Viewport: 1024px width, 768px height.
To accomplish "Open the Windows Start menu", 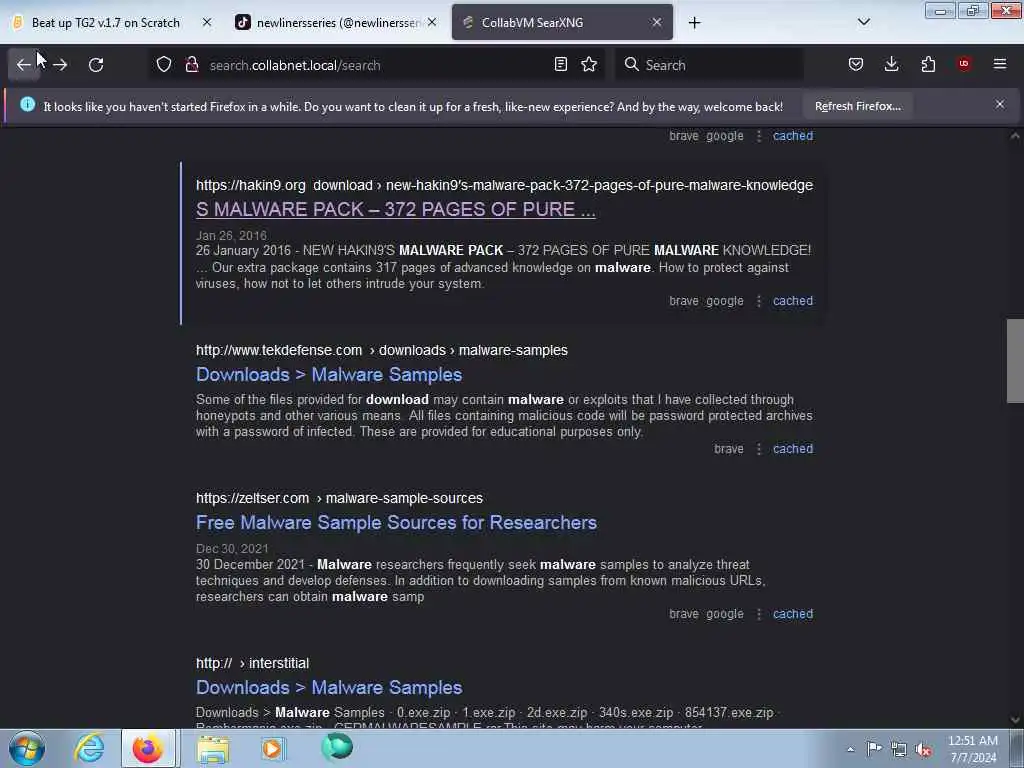I will [27, 748].
